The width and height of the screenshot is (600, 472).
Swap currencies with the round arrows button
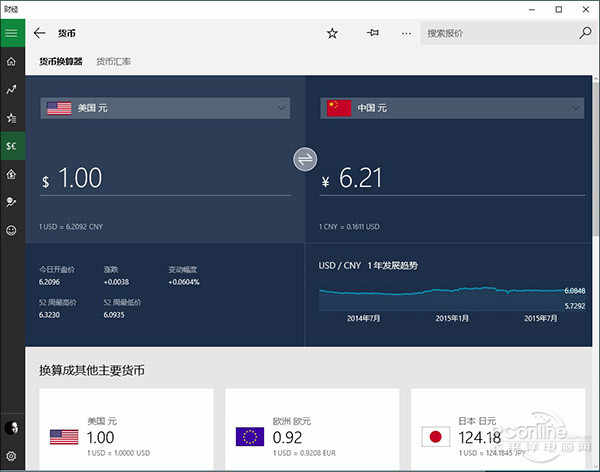tap(305, 159)
